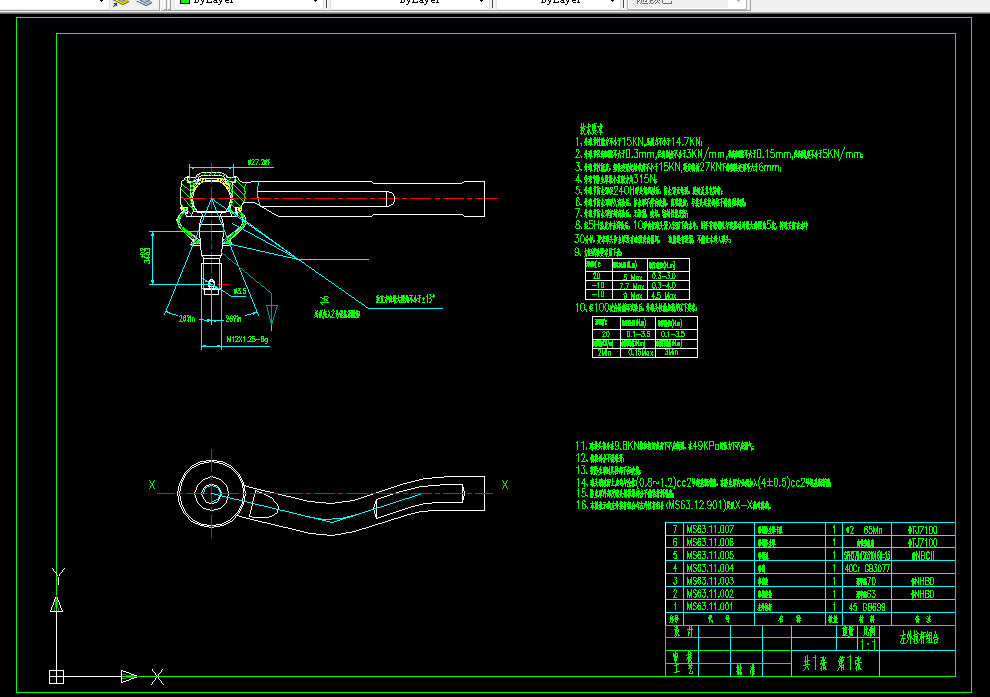Select the thread dimension 'M12X1.25-6g'
The image size is (990, 697).
pos(248,340)
